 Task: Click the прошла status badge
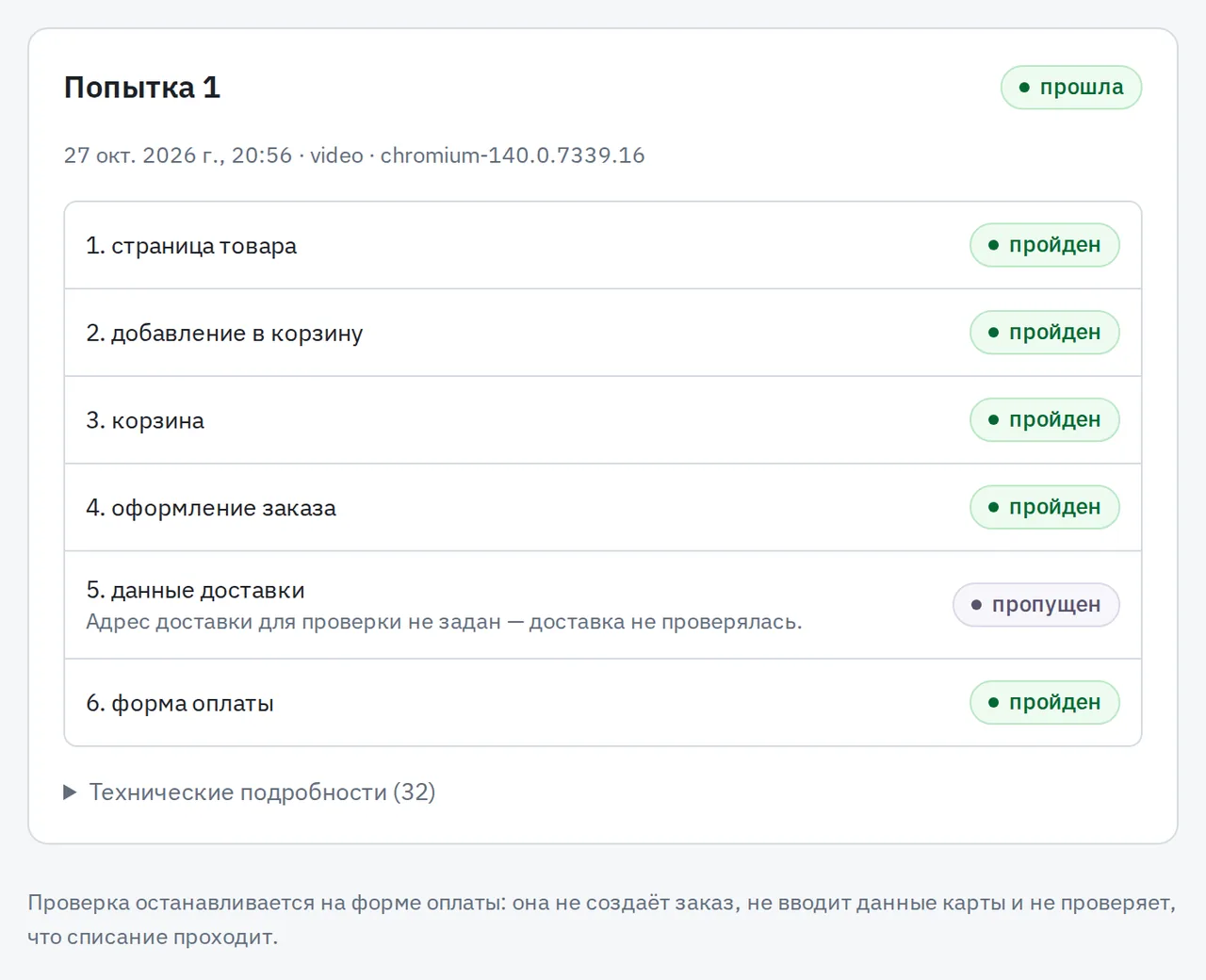pos(1071,88)
